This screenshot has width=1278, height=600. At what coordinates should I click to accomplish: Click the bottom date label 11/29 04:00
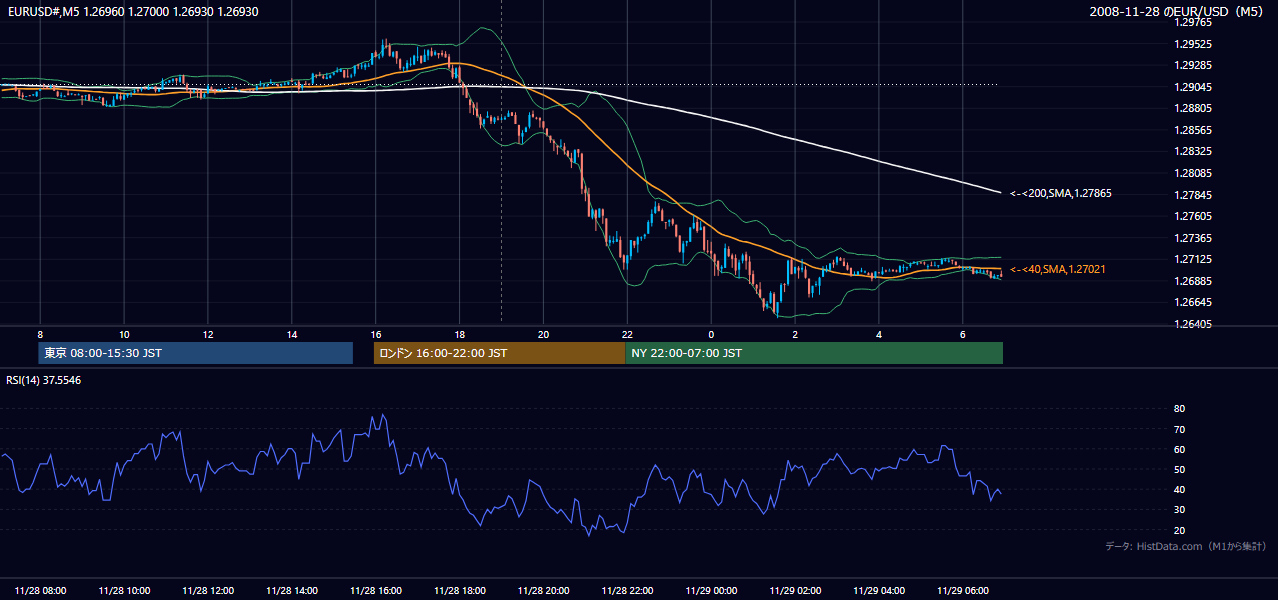(880, 591)
